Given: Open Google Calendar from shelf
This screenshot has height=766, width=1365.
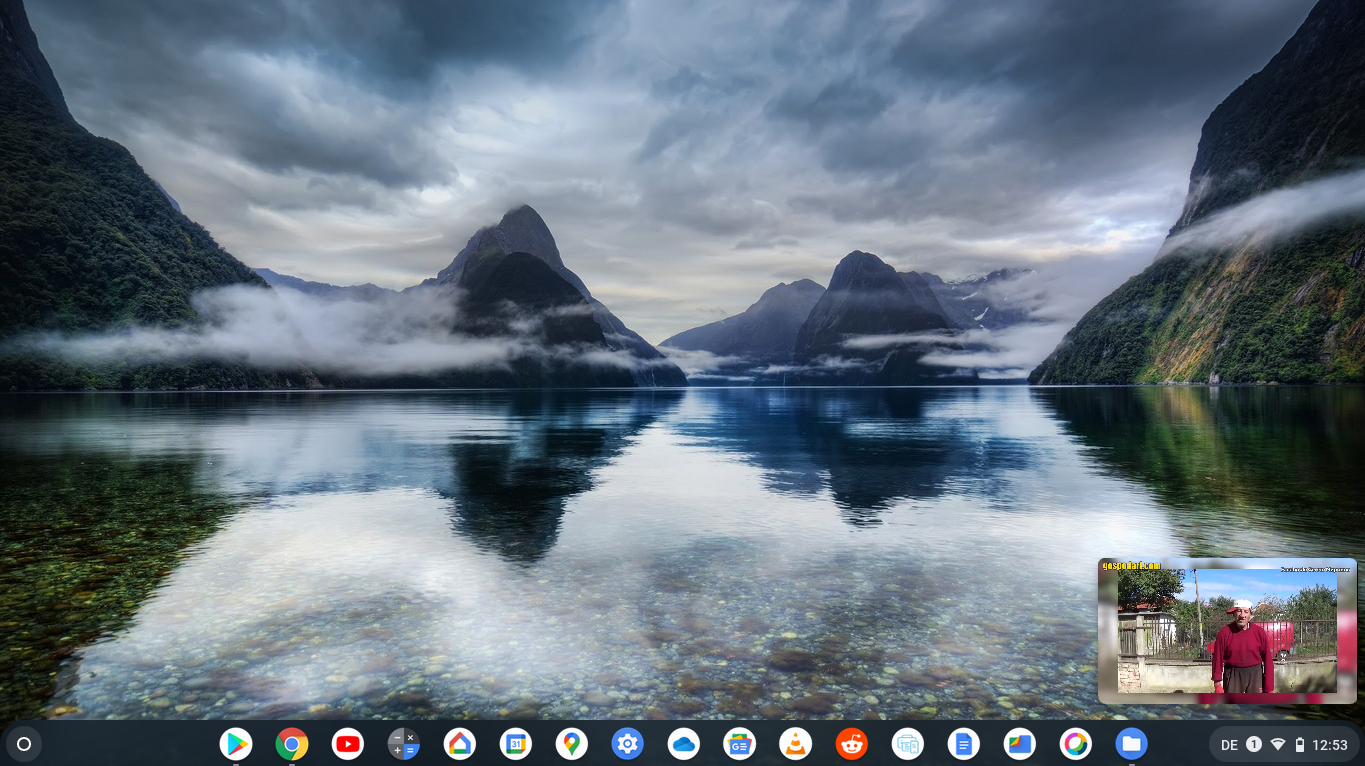Looking at the screenshot, I should click(x=516, y=744).
